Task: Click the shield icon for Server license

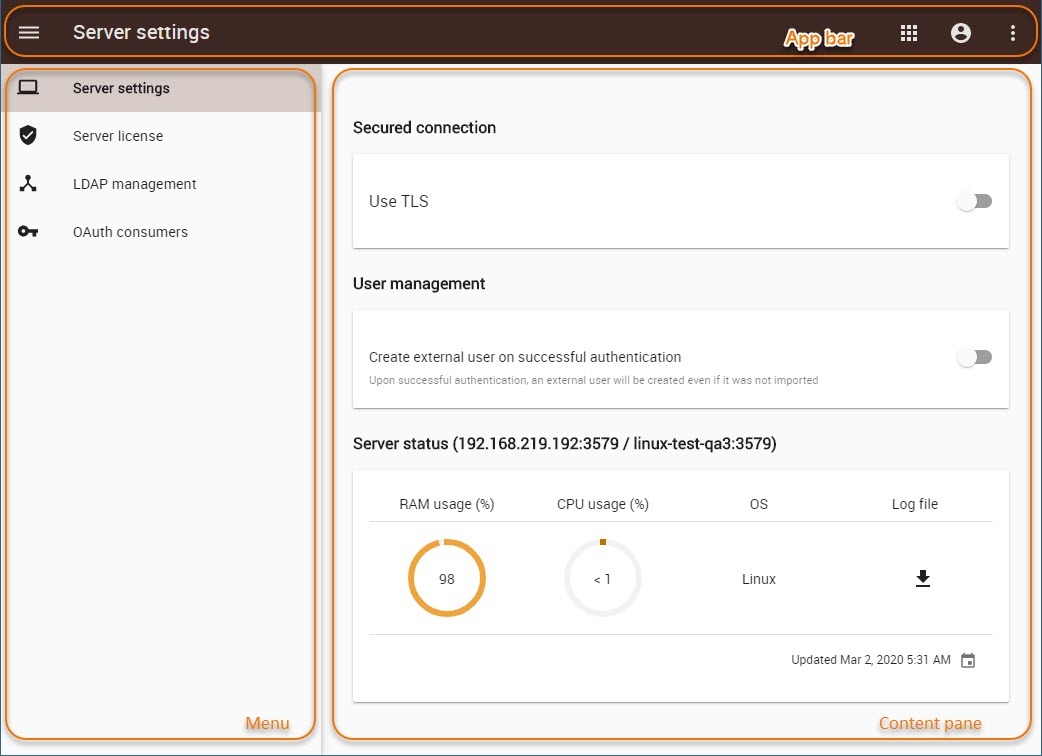Action: coord(28,136)
